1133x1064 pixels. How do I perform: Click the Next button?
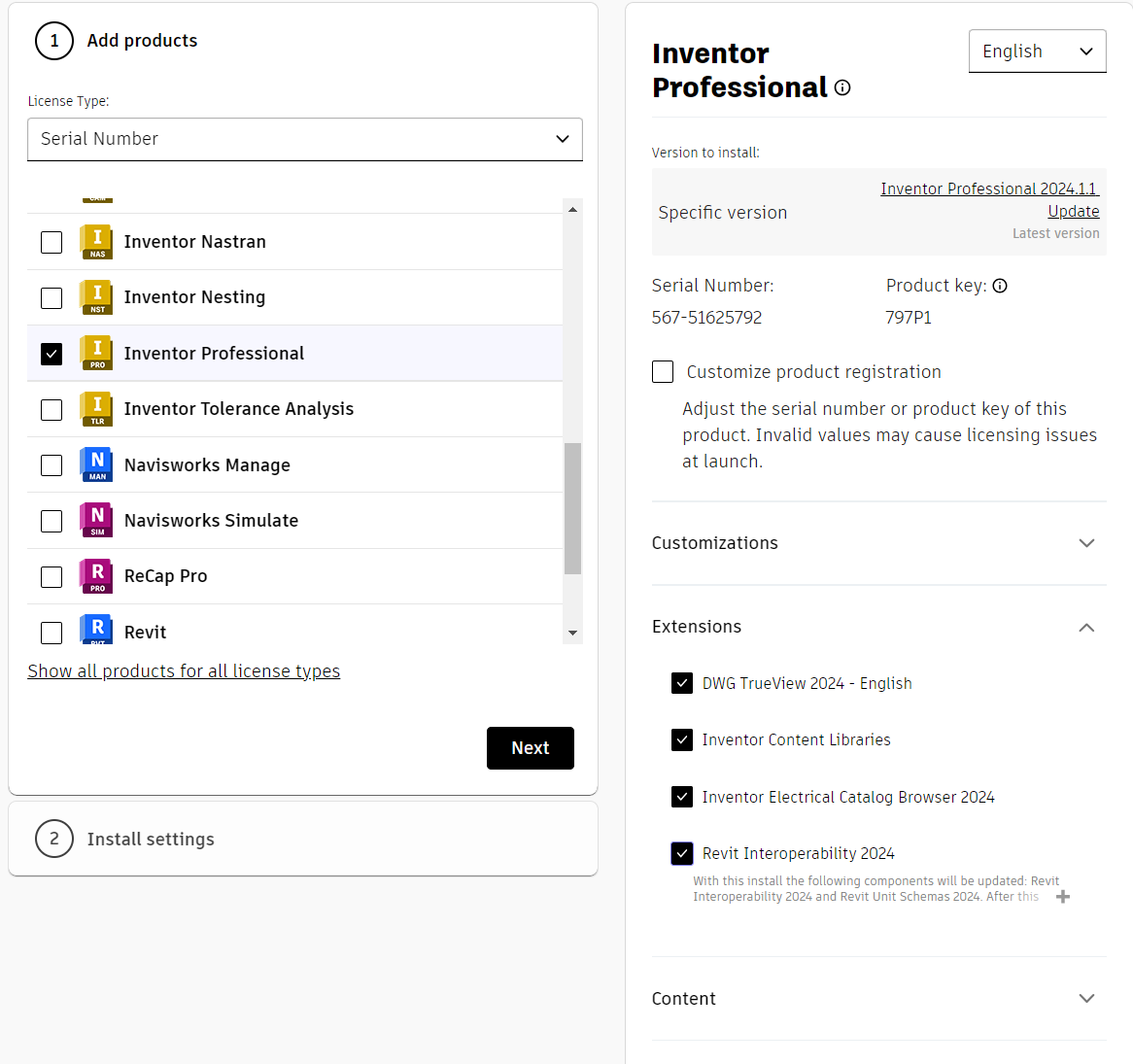530,748
